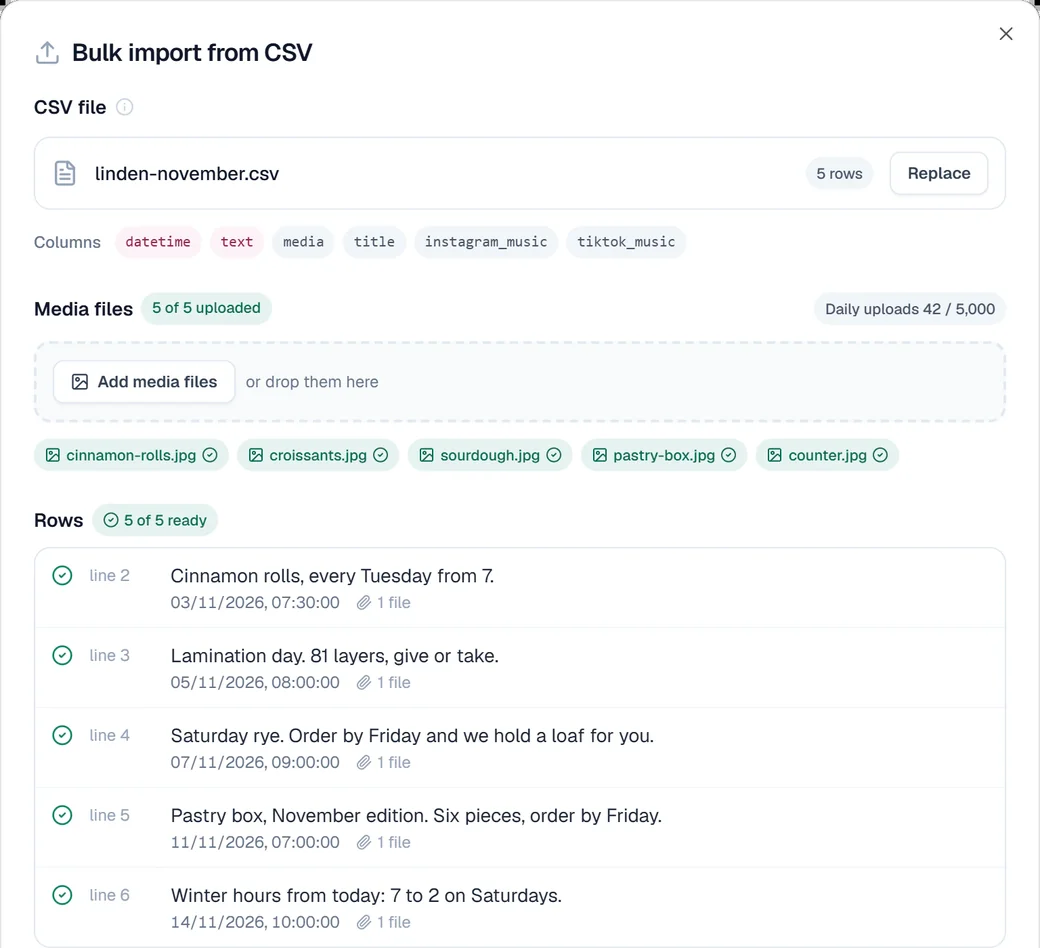The image size is (1040, 948).
Task: Click the document icon beside linden-november.csv
Action: [64, 173]
